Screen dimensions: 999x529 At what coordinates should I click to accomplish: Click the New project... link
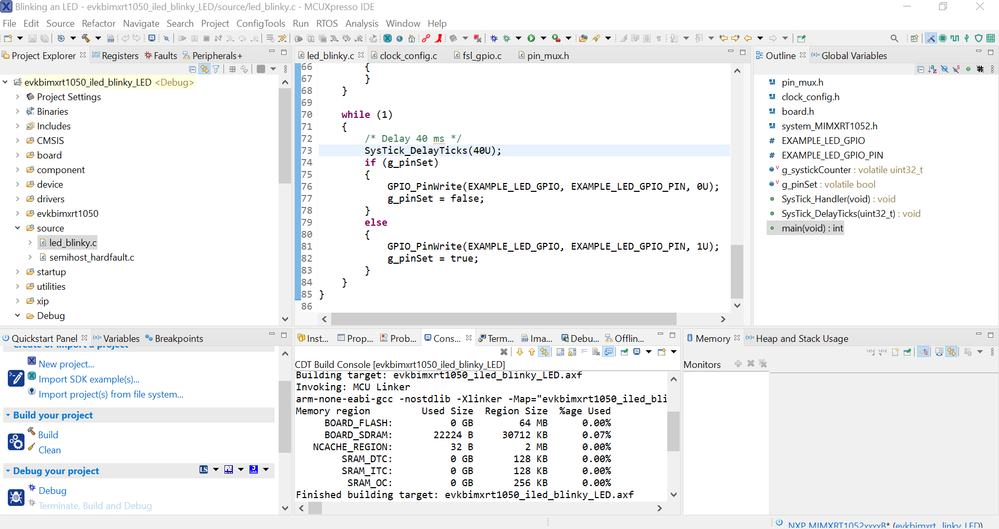click(x=66, y=364)
